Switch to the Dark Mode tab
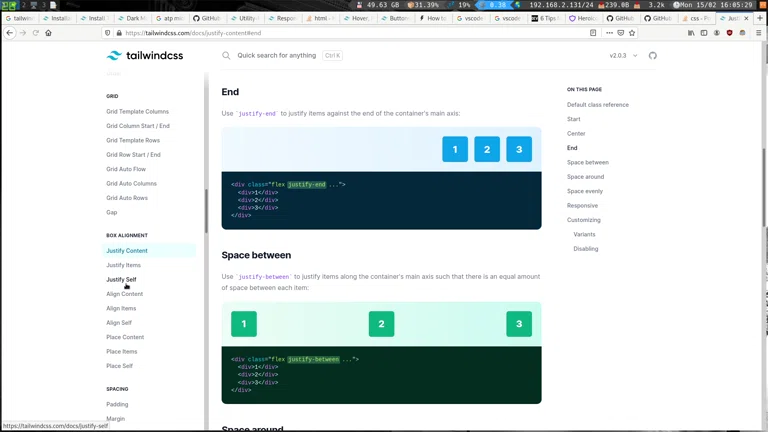The height and width of the screenshot is (432, 768). [132, 18]
